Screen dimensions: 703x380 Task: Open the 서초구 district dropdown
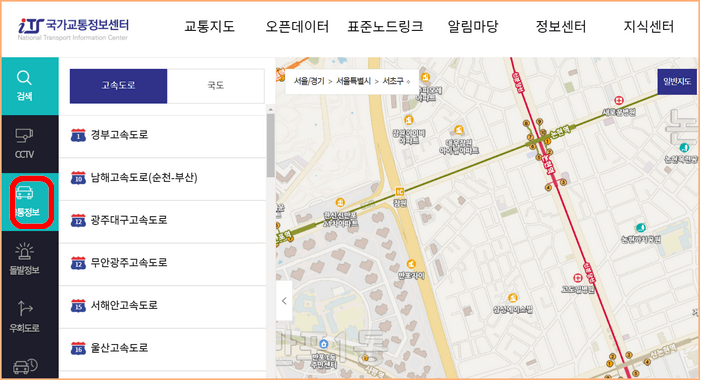tap(396, 81)
